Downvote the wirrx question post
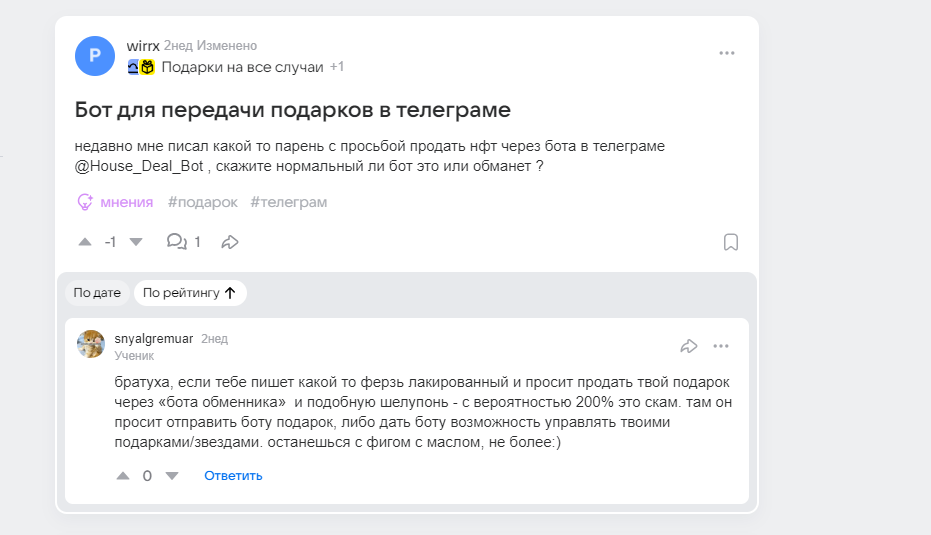Viewport: 931px width, 535px height. pyautogui.click(x=137, y=242)
